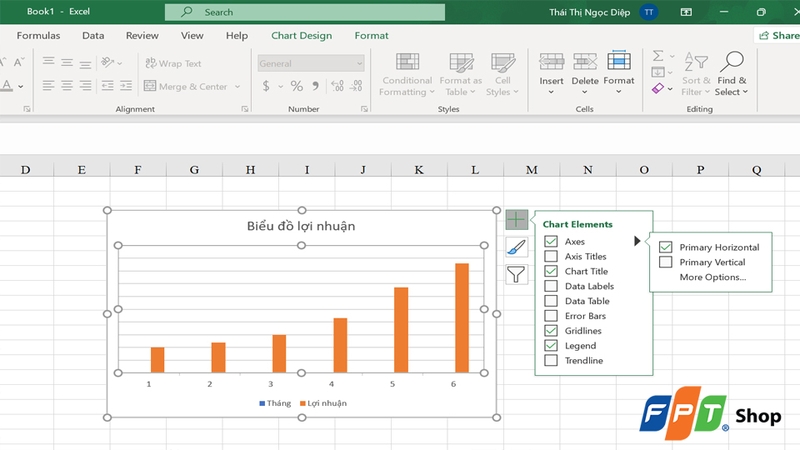This screenshot has height=450, width=800.
Task: Click Middle Align icon
Action: [x=67, y=62]
